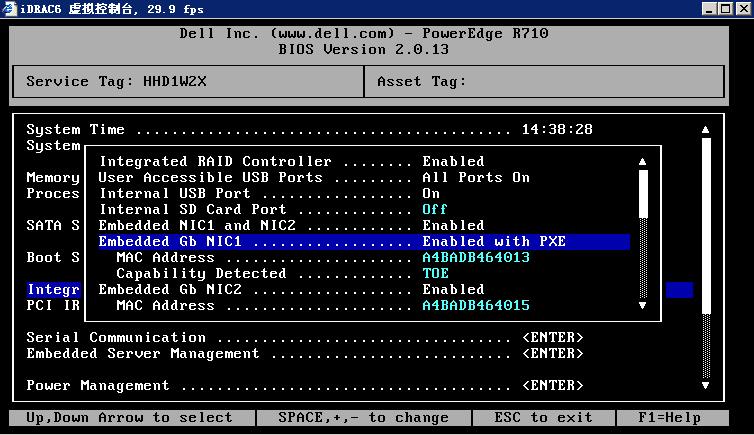This screenshot has height=435, width=754.
Task: Open Serial Communication submenu
Action: (305, 337)
